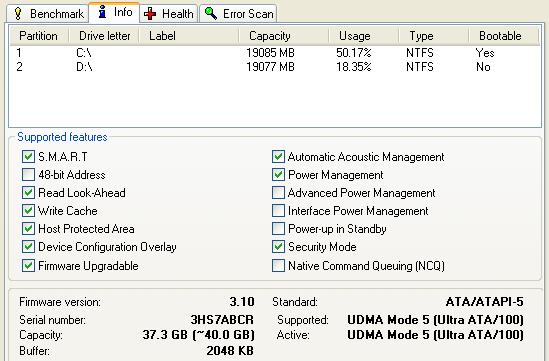Click the magnifier Error Scan icon
Image resolution: width=549 pixels, height=361 pixels.
coord(211,13)
